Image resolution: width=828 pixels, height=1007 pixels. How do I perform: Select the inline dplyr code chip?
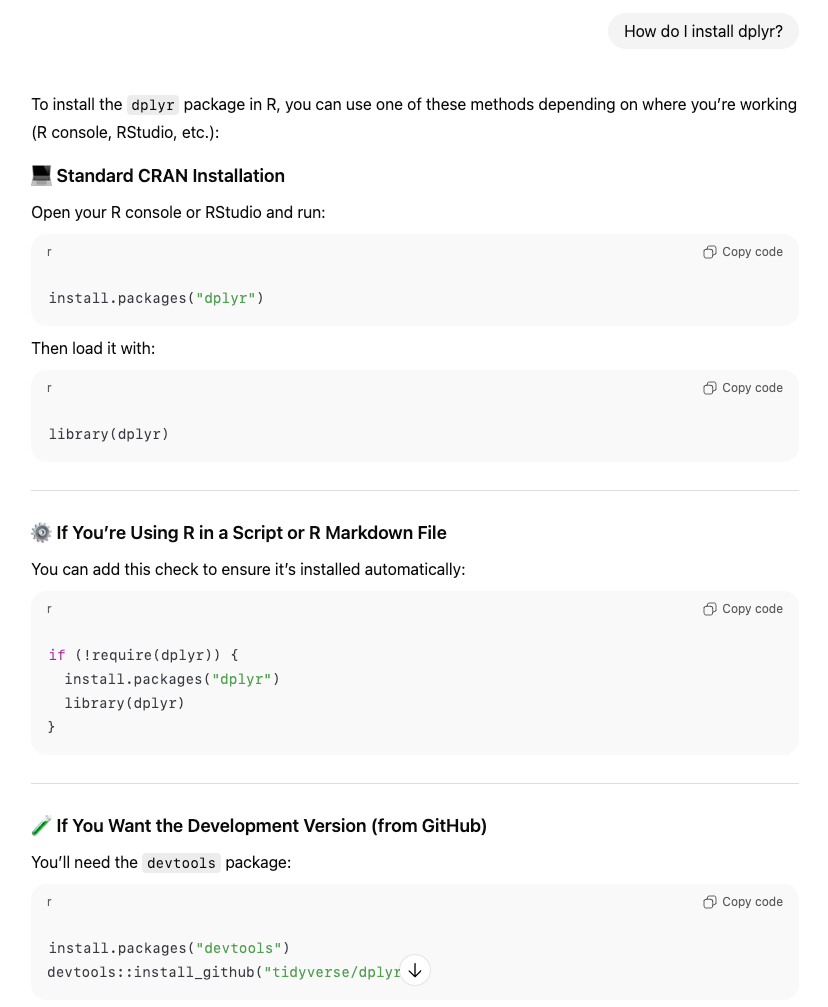[x=152, y=105]
